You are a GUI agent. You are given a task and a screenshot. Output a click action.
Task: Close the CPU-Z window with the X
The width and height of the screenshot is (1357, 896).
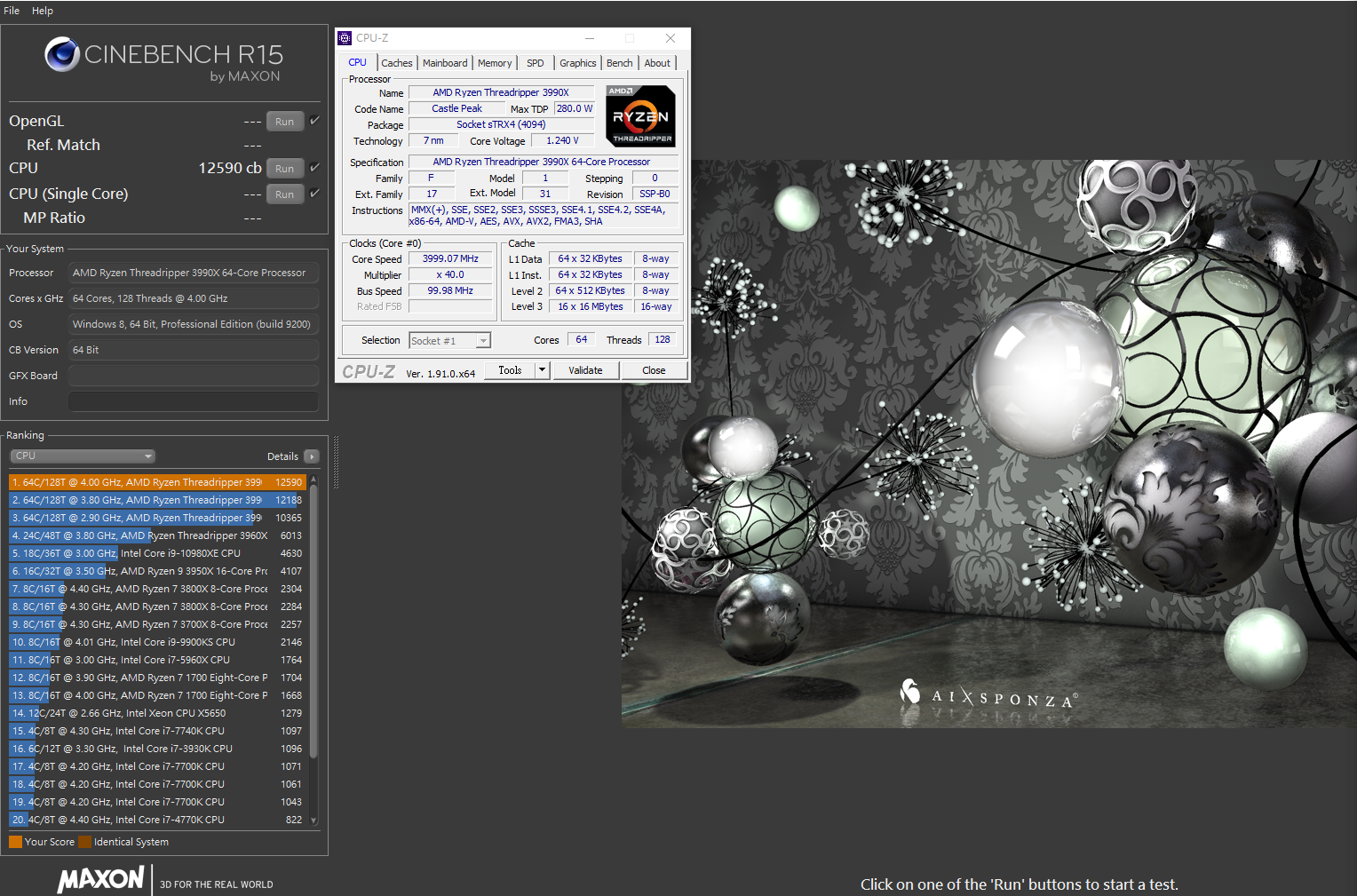tap(671, 38)
